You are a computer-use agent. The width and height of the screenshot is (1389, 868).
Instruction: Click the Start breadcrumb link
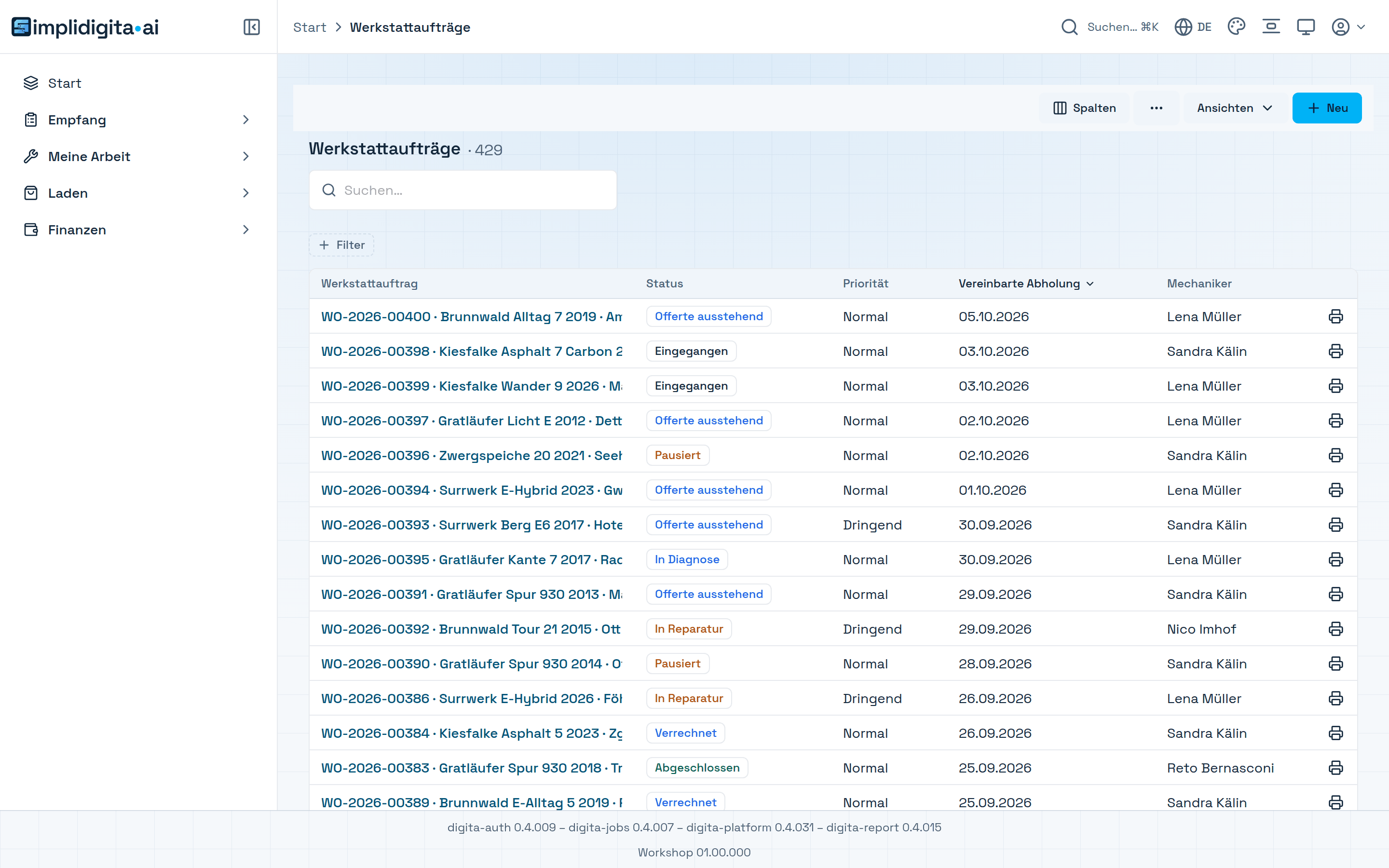[x=309, y=27]
